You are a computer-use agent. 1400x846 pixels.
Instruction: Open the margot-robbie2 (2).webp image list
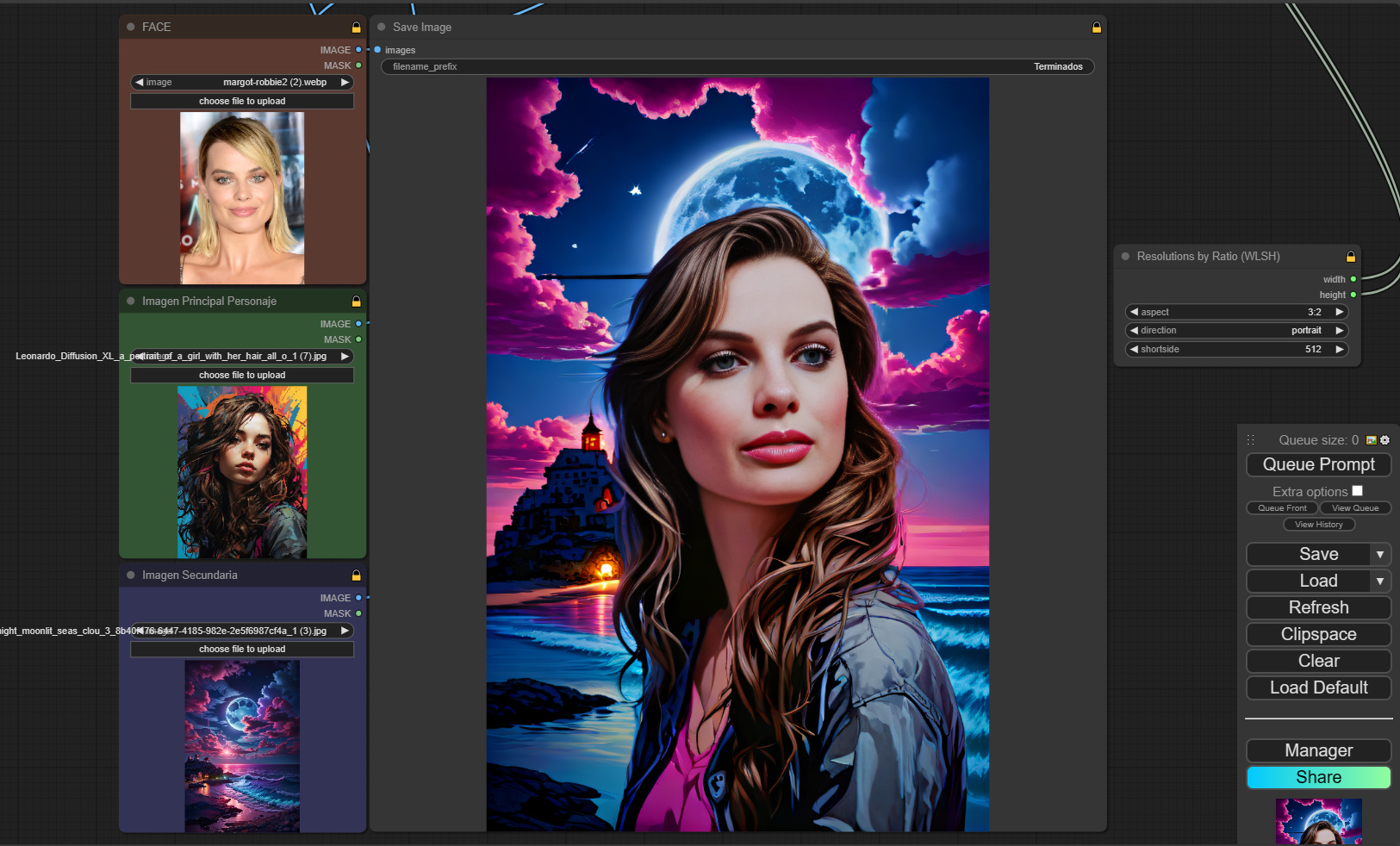pos(242,83)
